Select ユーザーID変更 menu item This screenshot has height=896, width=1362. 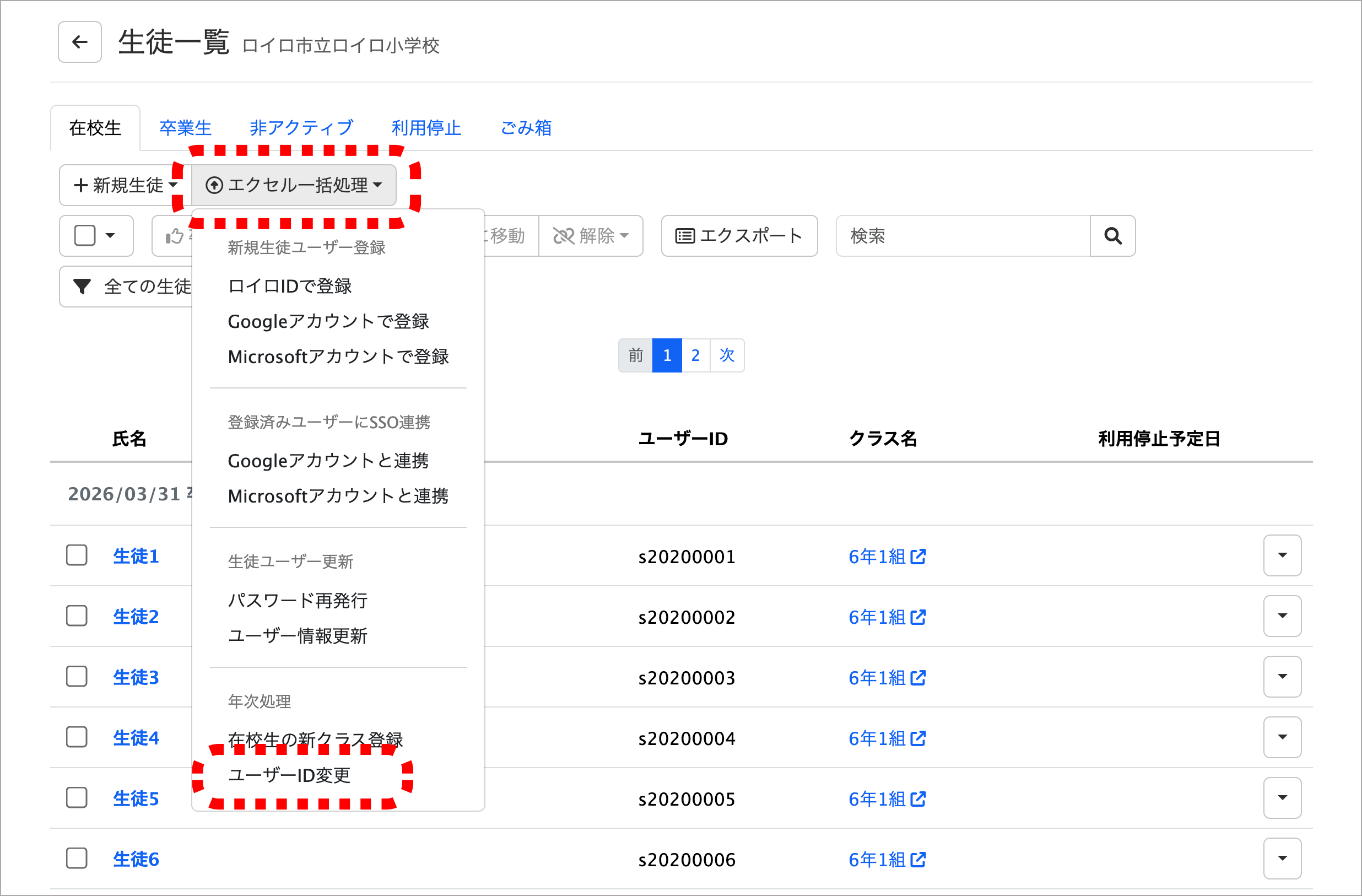coord(289,775)
